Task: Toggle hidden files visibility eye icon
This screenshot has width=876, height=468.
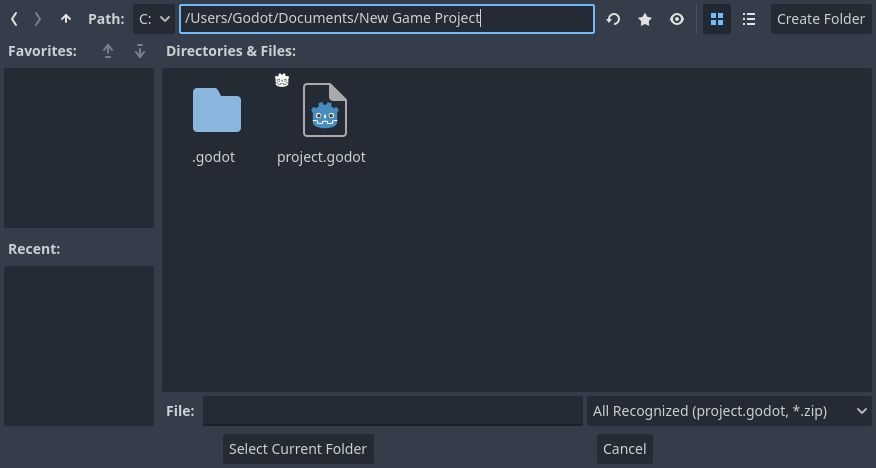Action: [677, 19]
